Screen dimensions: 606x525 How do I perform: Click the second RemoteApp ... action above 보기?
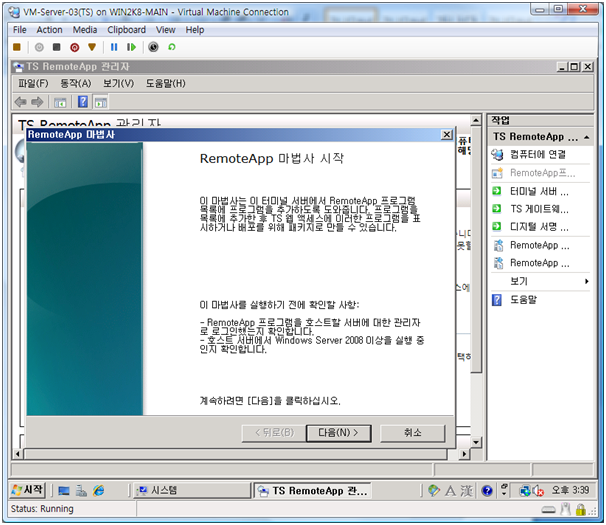coord(540,263)
